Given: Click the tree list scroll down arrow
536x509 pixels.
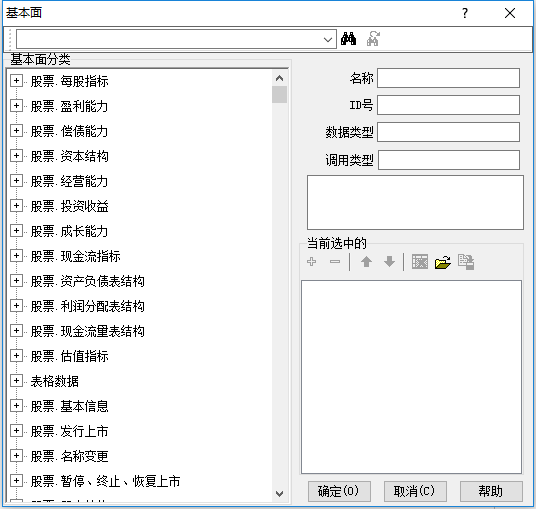Looking at the screenshot, I should pos(279,494).
